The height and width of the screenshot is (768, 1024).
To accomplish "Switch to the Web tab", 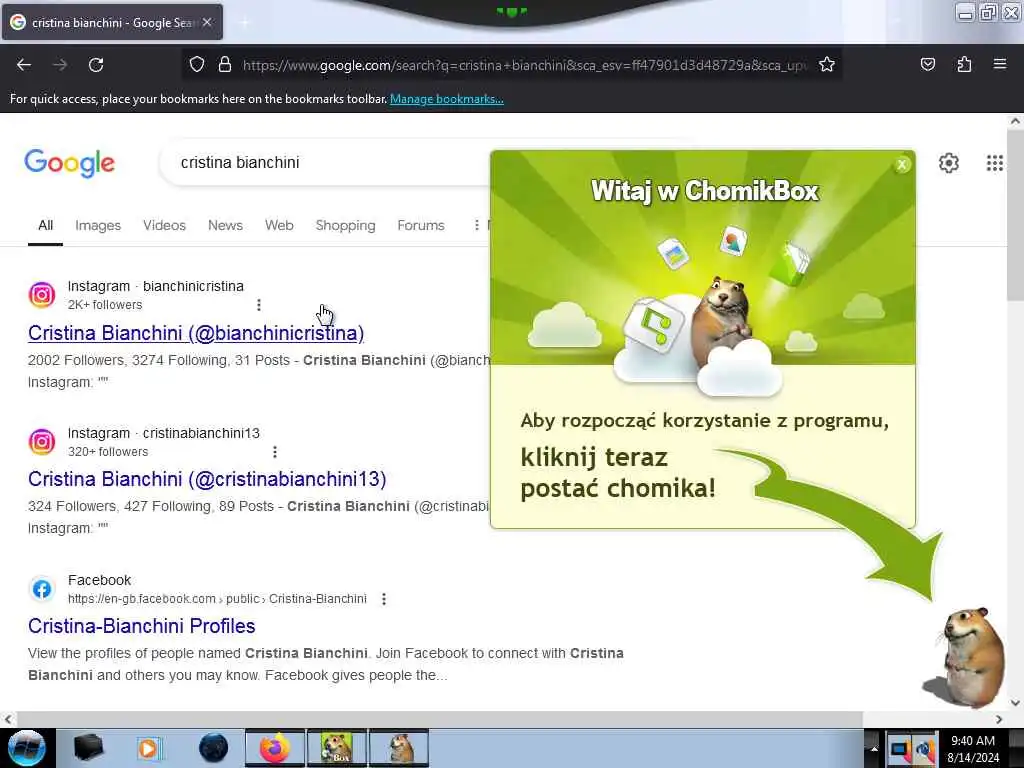I will [279, 226].
